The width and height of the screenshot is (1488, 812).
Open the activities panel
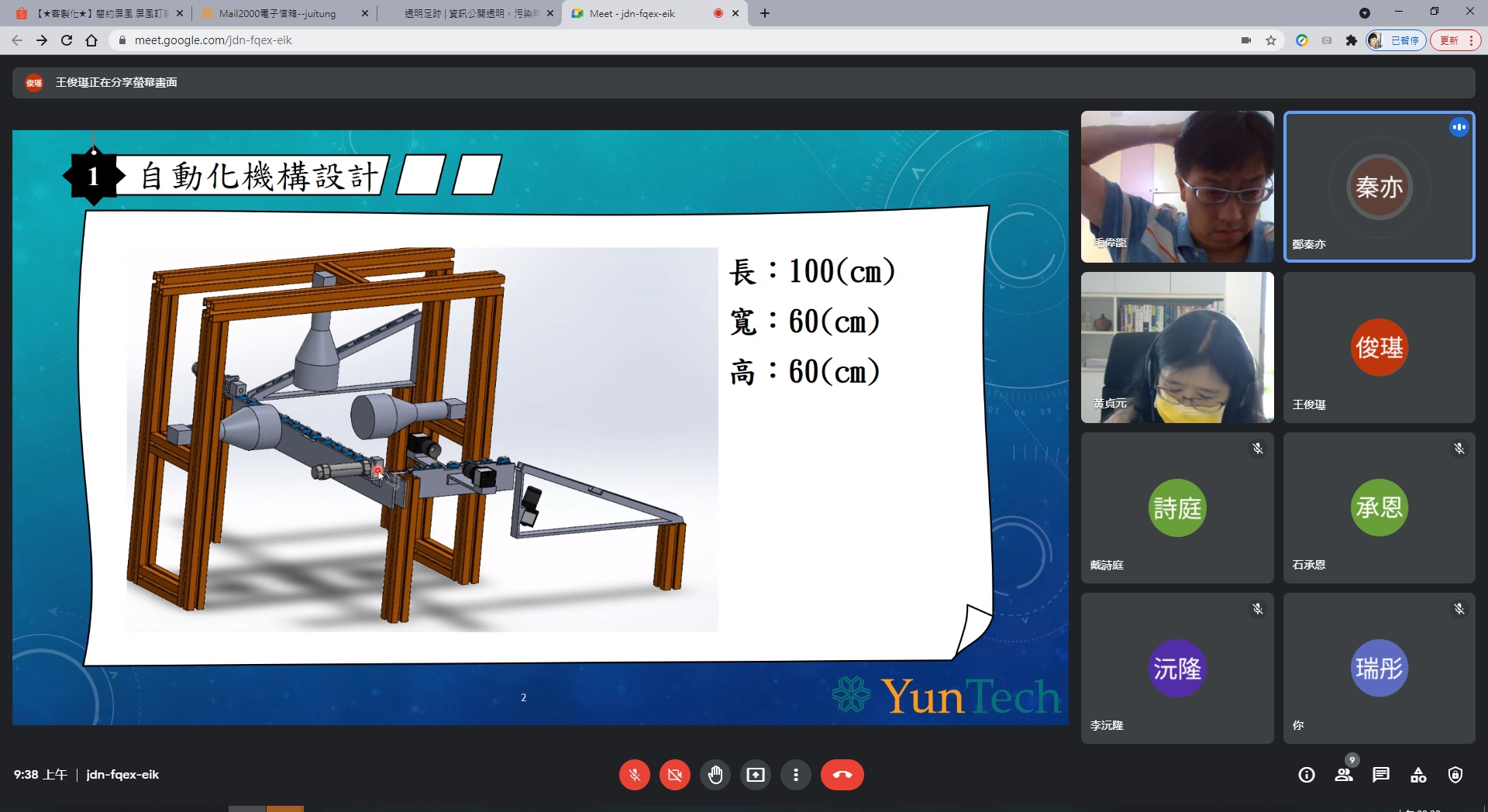(1418, 775)
